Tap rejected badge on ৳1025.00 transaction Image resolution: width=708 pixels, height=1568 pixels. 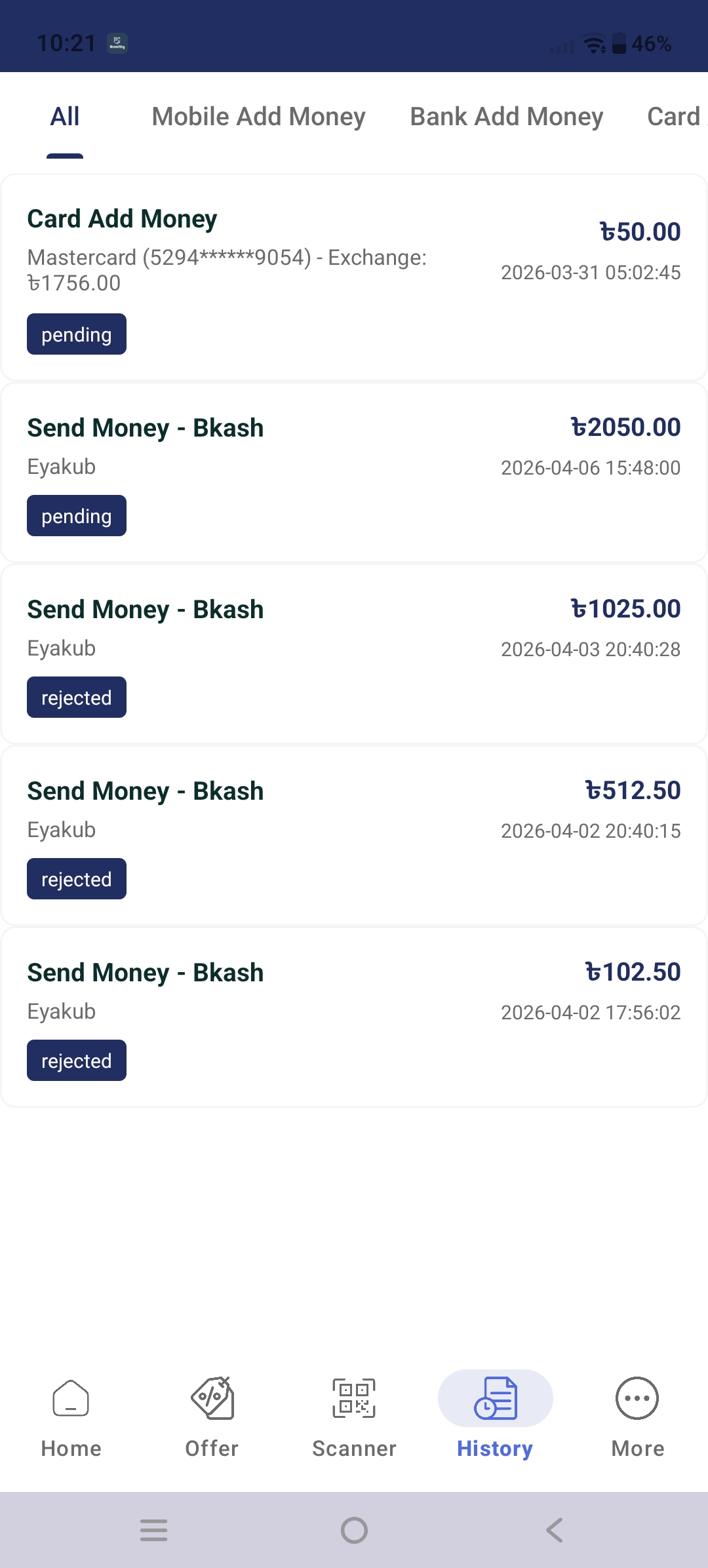click(77, 697)
